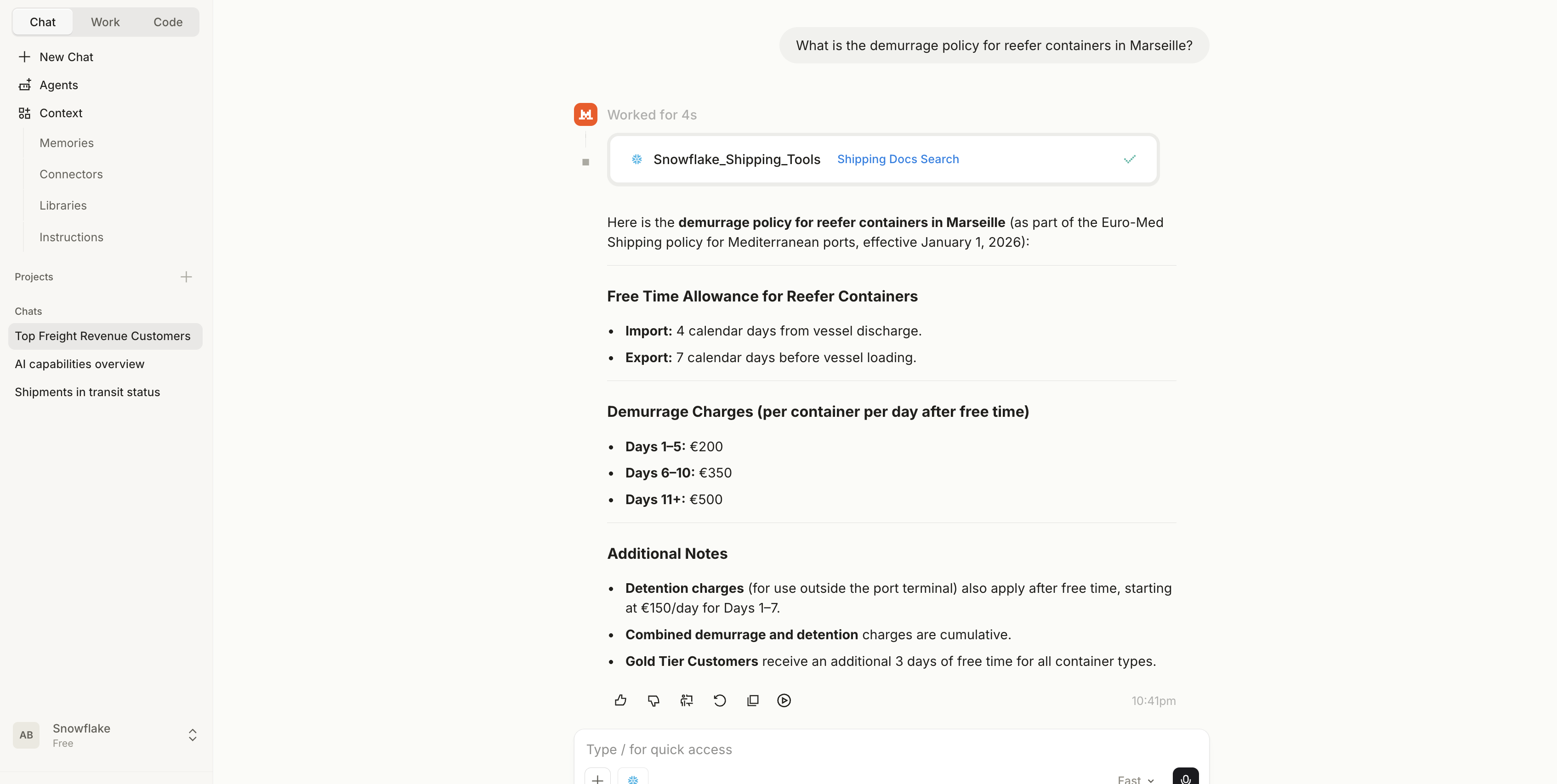Viewport: 1557px width, 784px height.
Task: Regenerate the response with retry icon
Action: 719,700
